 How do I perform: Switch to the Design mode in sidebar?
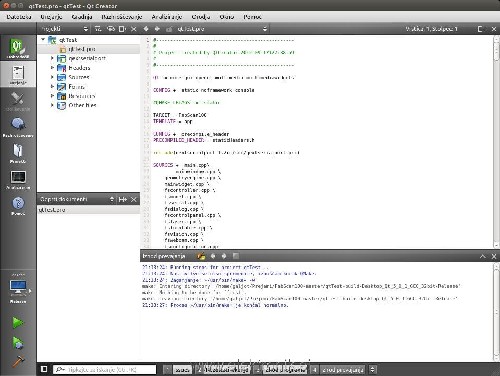(x=18, y=101)
